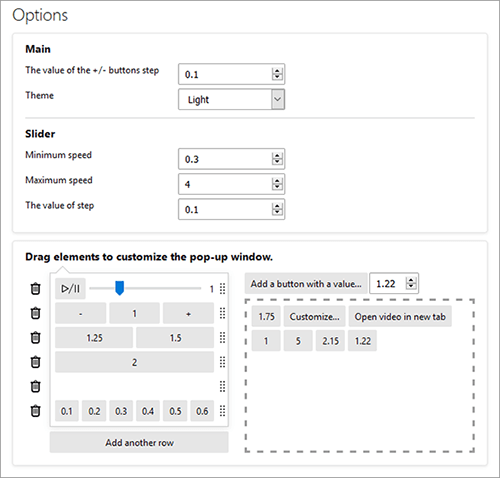Delete the minus/plus buttons row
Image resolution: width=500 pixels, height=478 pixels.
pyautogui.click(x=35, y=313)
